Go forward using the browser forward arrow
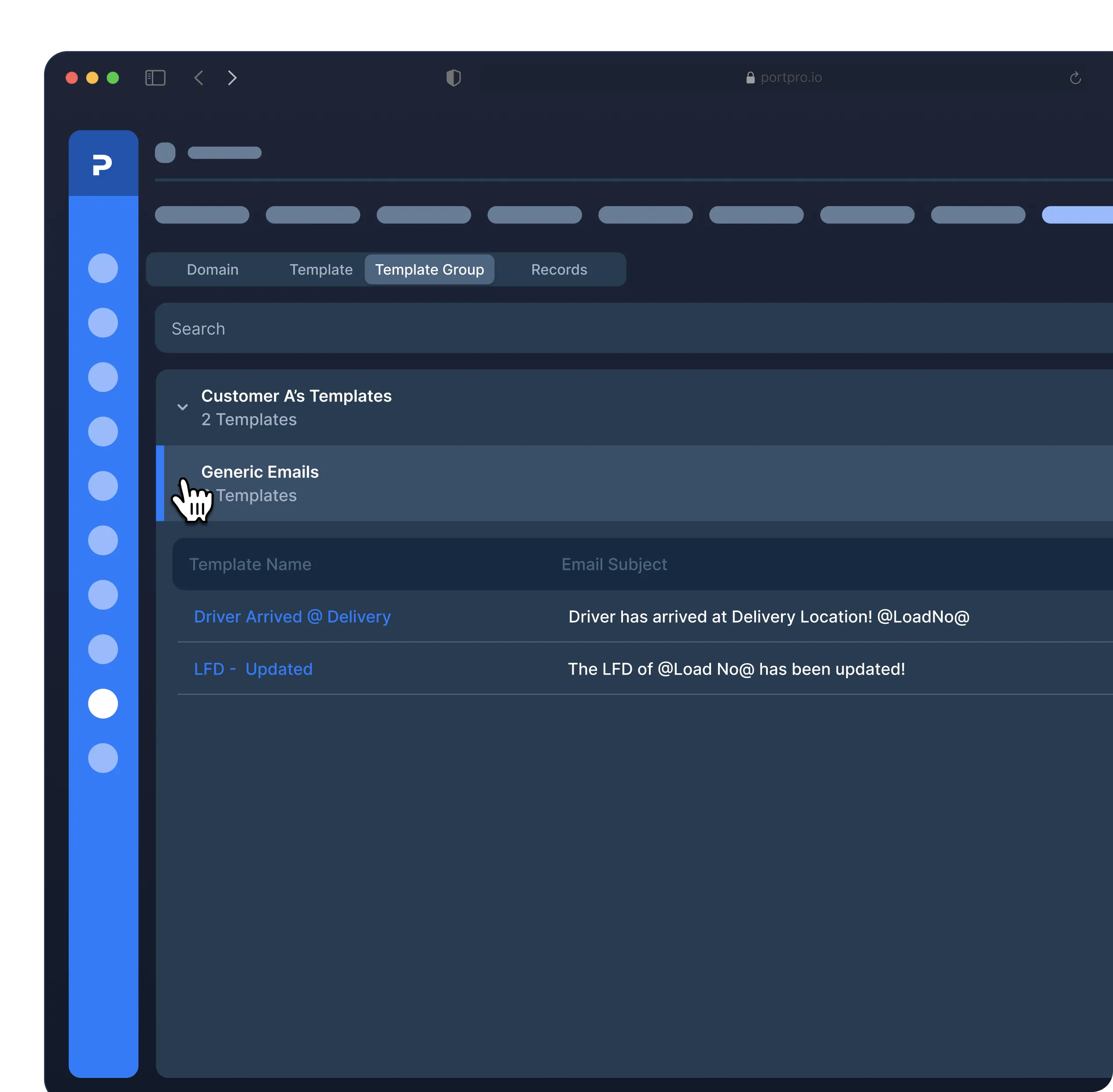The height and width of the screenshot is (1092, 1113). point(232,77)
